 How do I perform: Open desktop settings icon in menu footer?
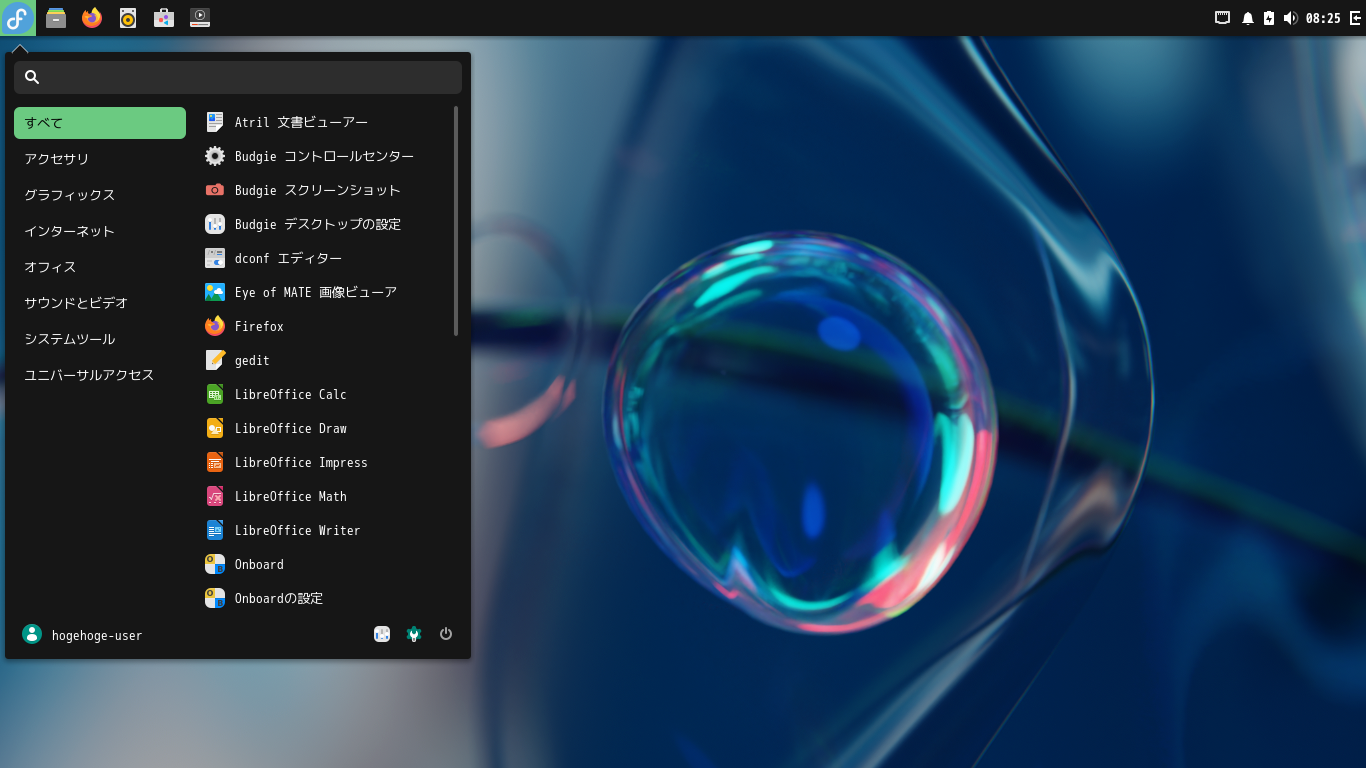[382, 634]
